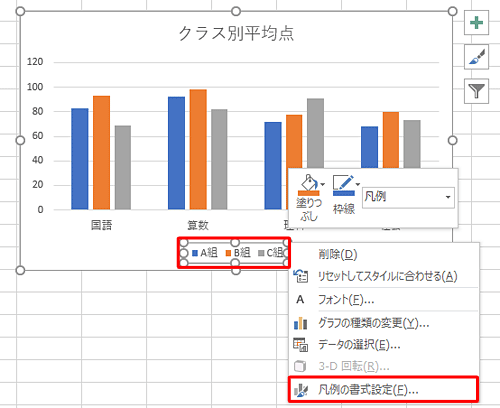Expand the 塗りつぶし fill color arrow

(x=323, y=184)
